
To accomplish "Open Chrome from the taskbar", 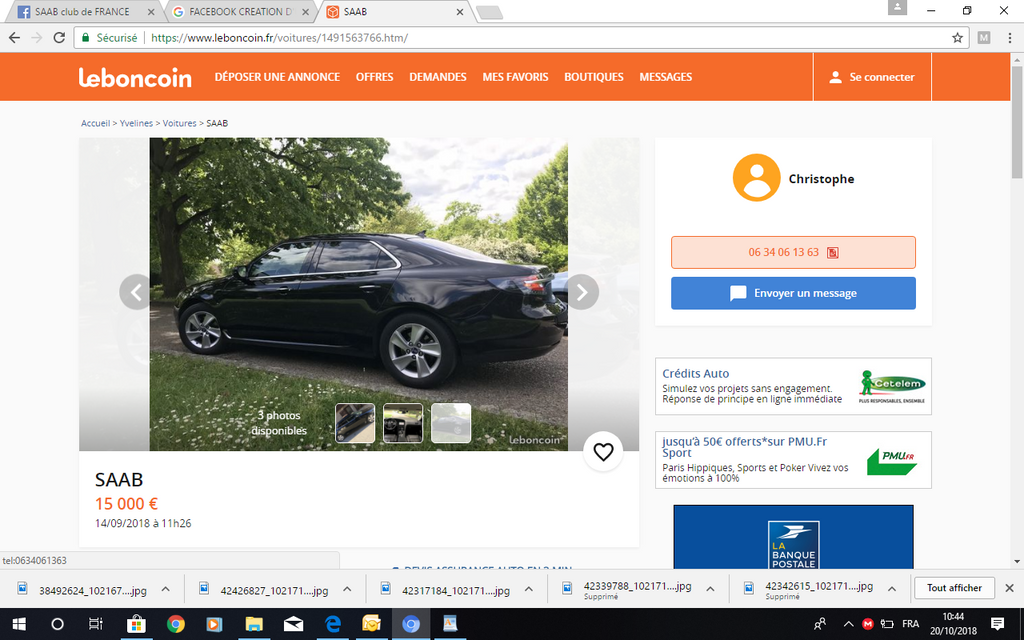I will [x=176, y=624].
